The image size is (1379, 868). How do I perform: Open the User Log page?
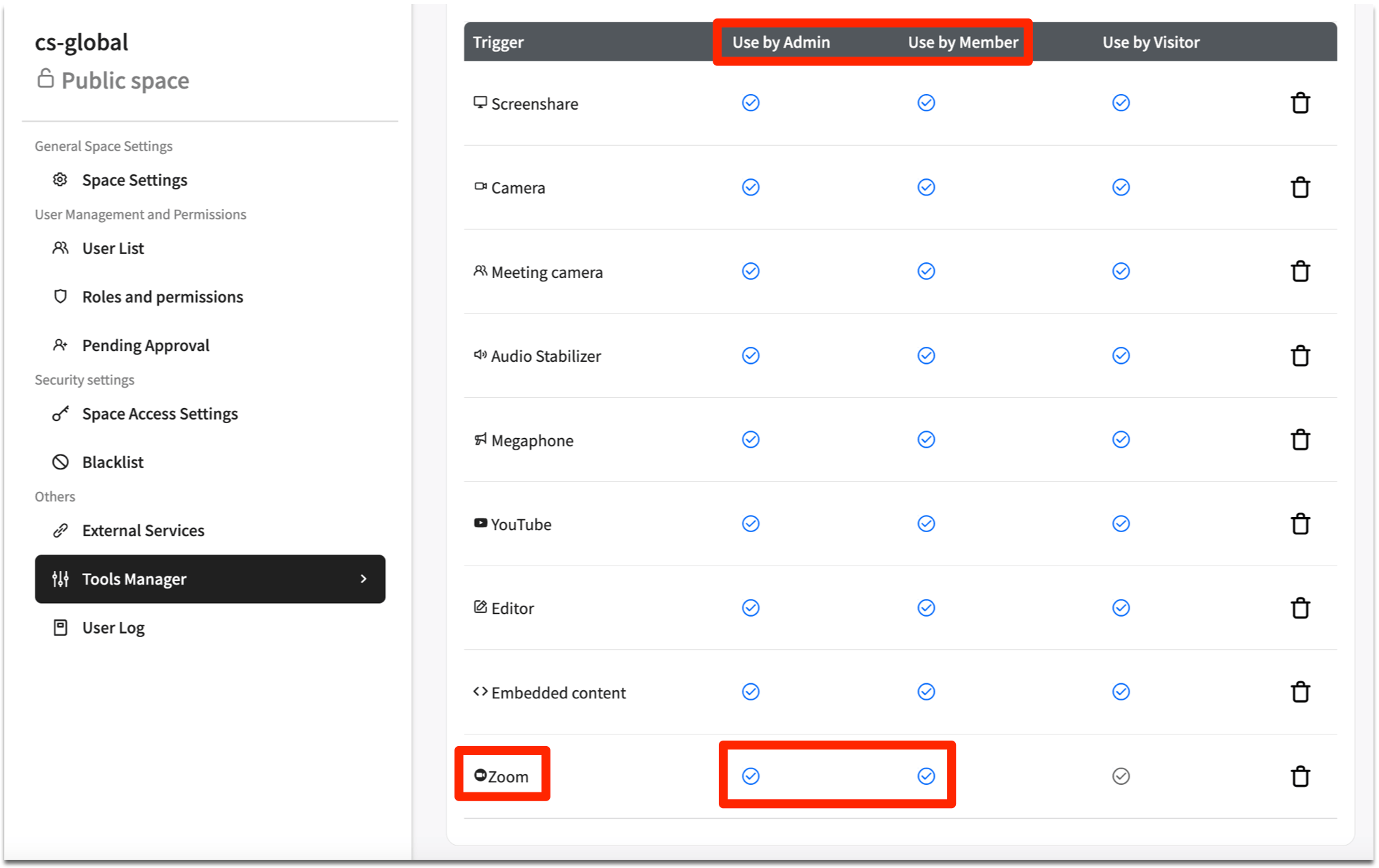point(113,627)
